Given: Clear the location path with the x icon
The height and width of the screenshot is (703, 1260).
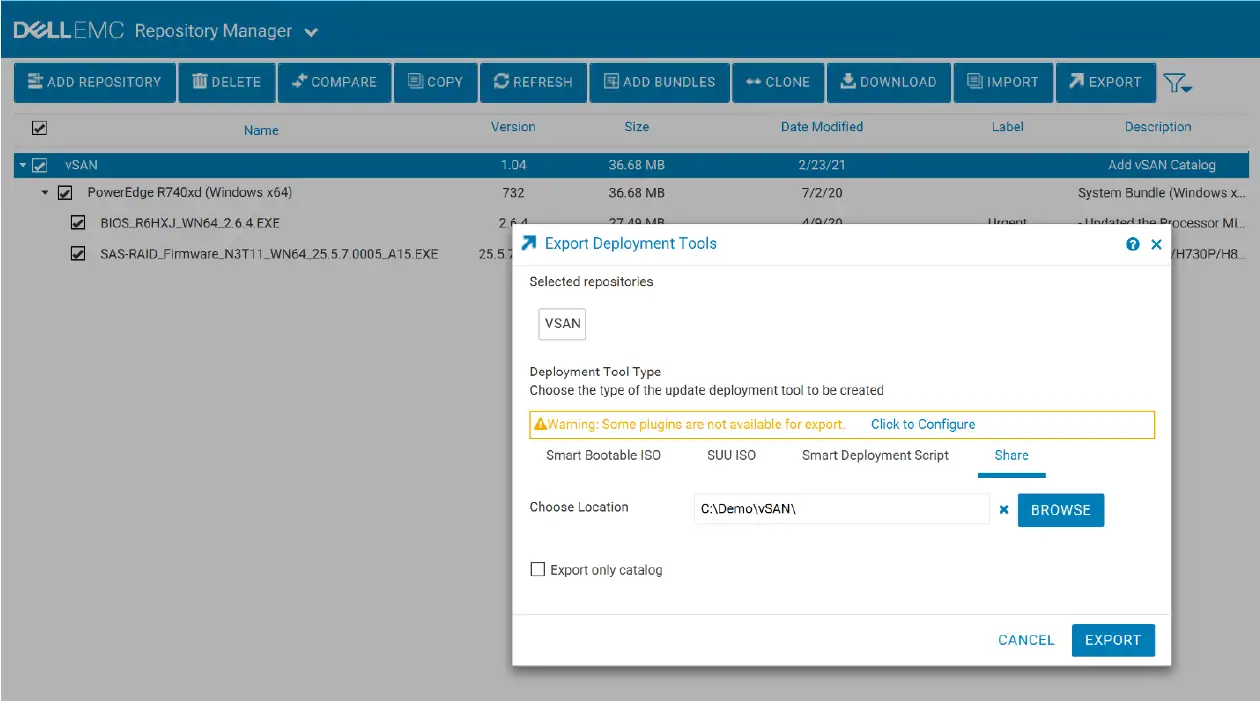Looking at the screenshot, I should pos(1004,510).
